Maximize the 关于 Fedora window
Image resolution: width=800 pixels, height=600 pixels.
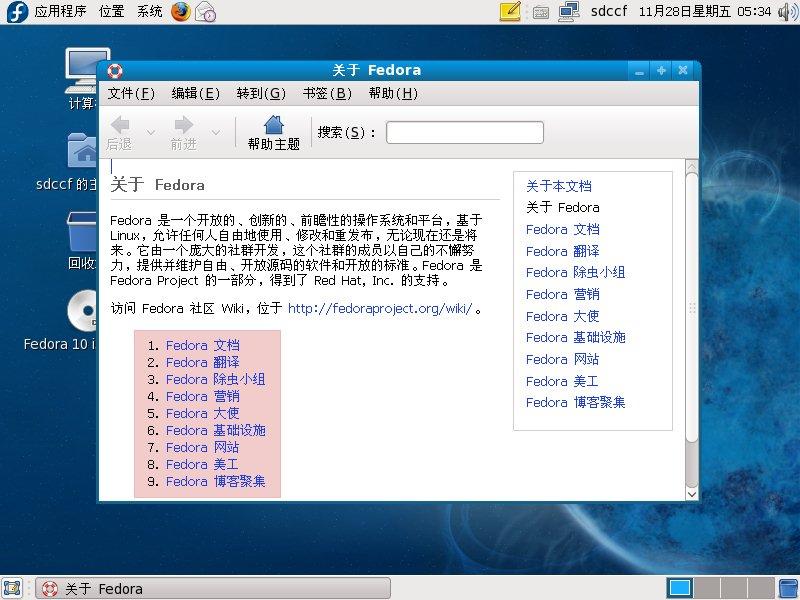(661, 70)
